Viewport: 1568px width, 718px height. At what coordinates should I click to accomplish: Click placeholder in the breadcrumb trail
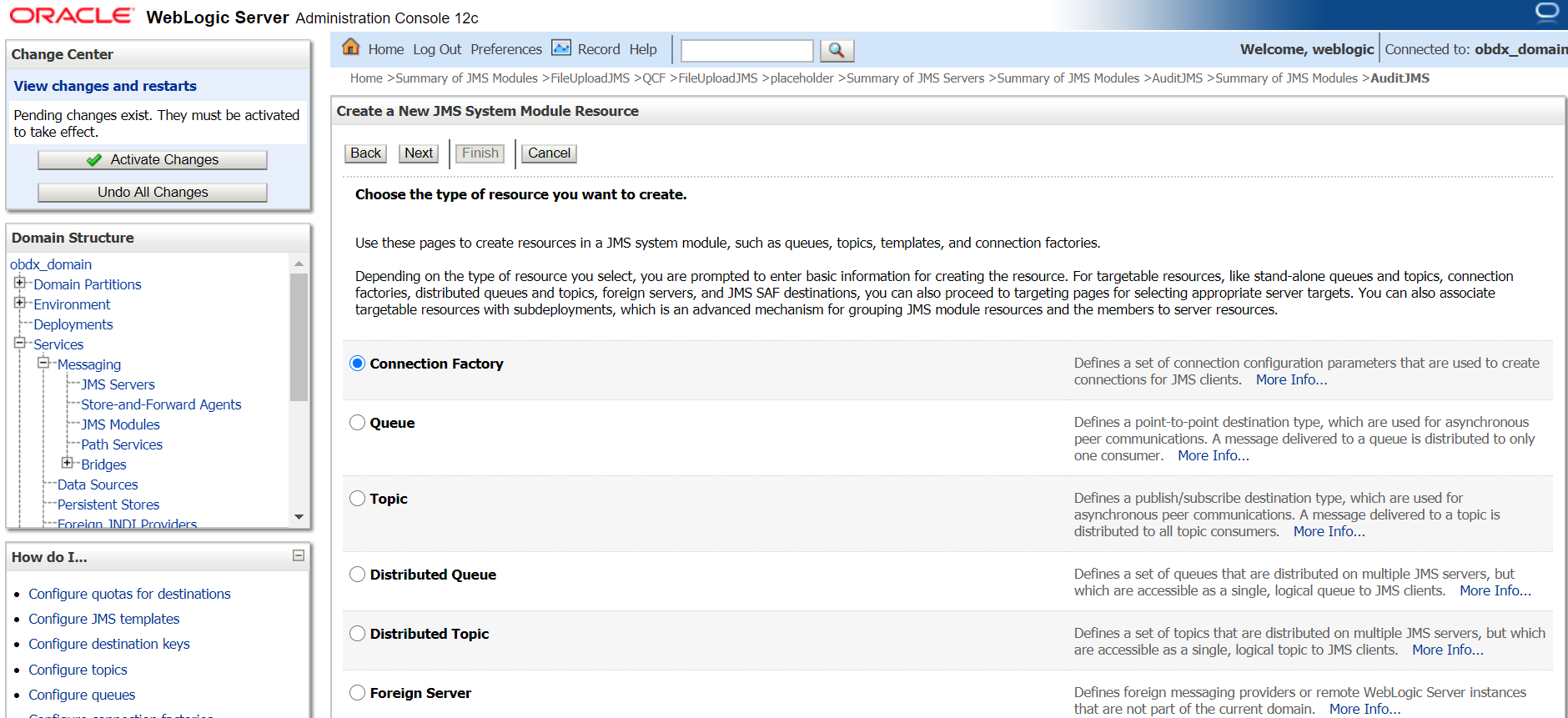click(x=802, y=78)
